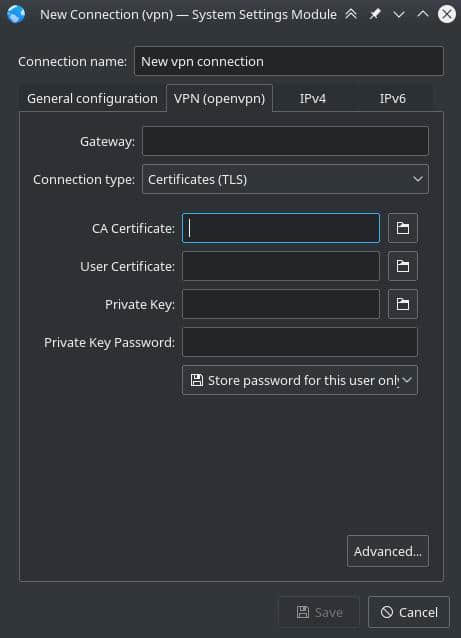Open the Connection type dropdown
This screenshot has width=461, height=638.
click(285, 179)
